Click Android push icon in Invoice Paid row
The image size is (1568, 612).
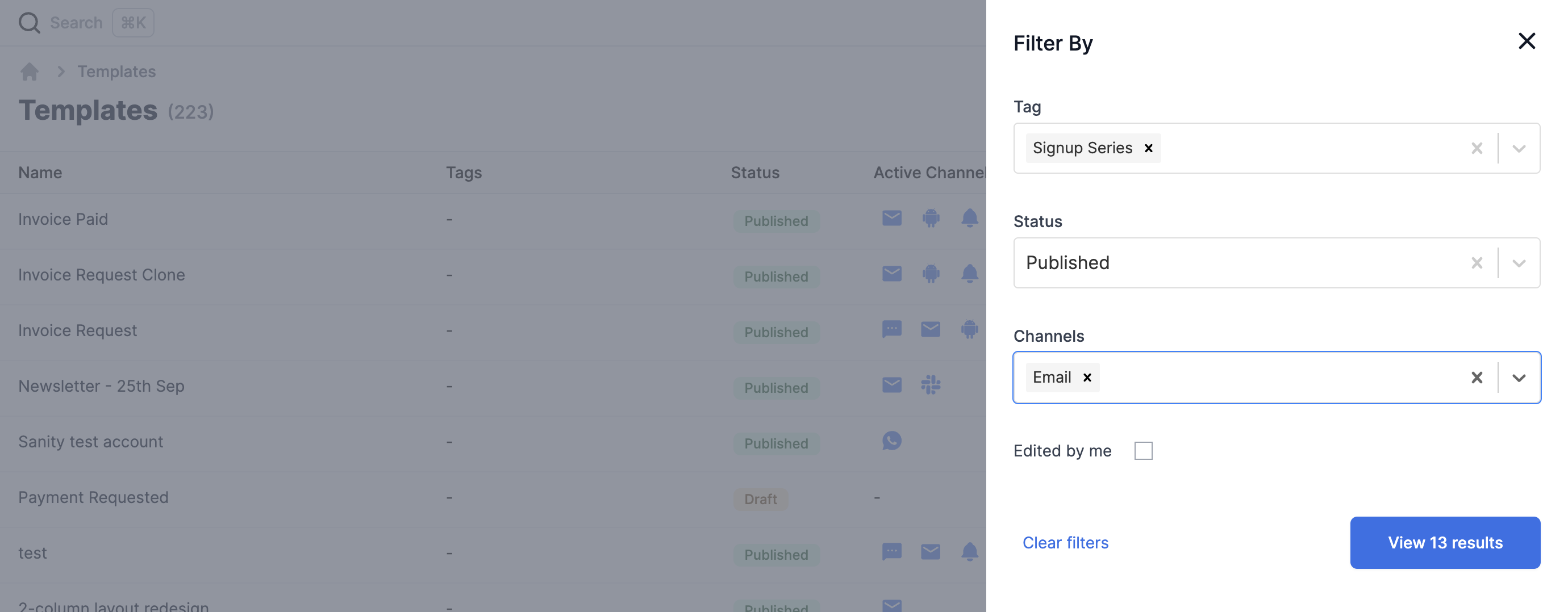(930, 218)
